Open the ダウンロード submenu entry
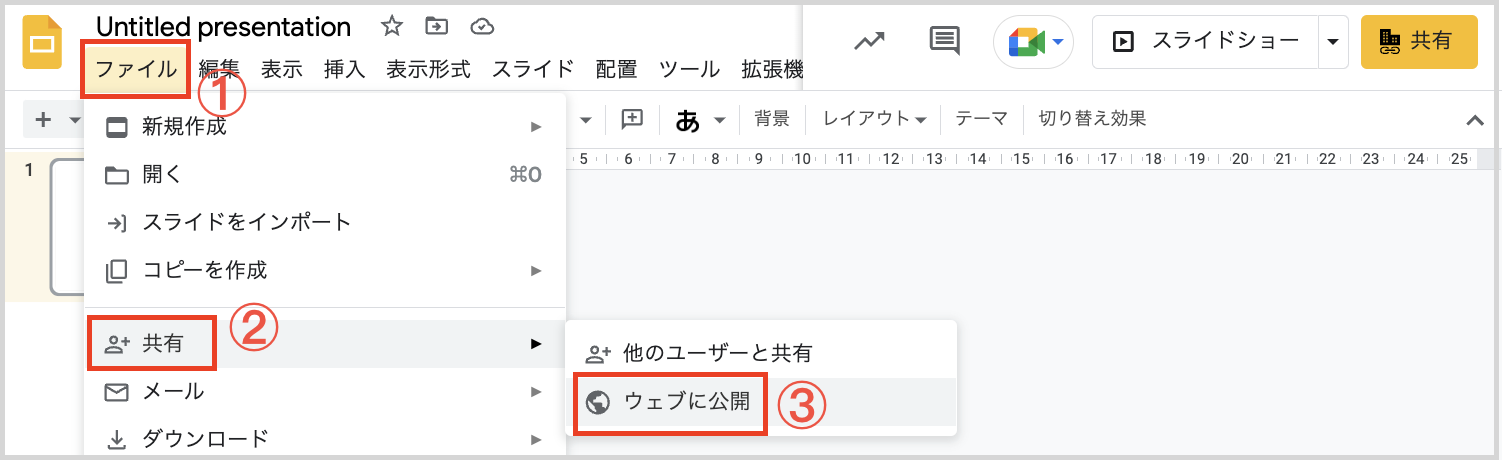This screenshot has height=460, width=1502. [325, 437]
